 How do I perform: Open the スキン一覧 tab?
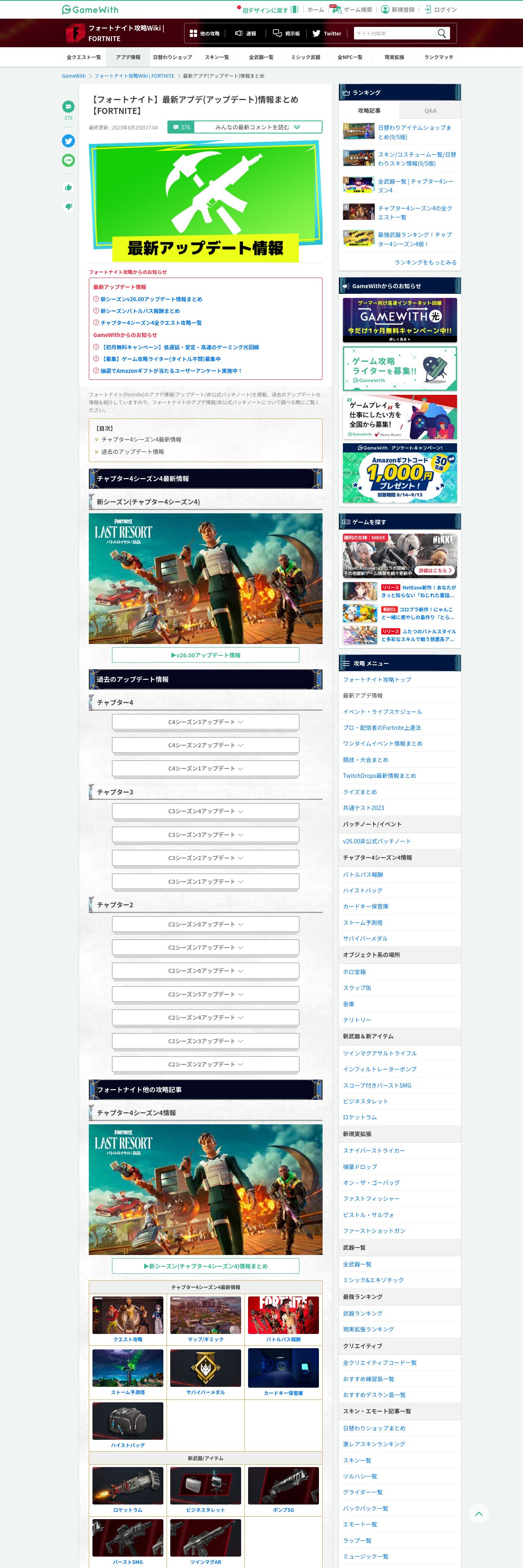(217, 57)
